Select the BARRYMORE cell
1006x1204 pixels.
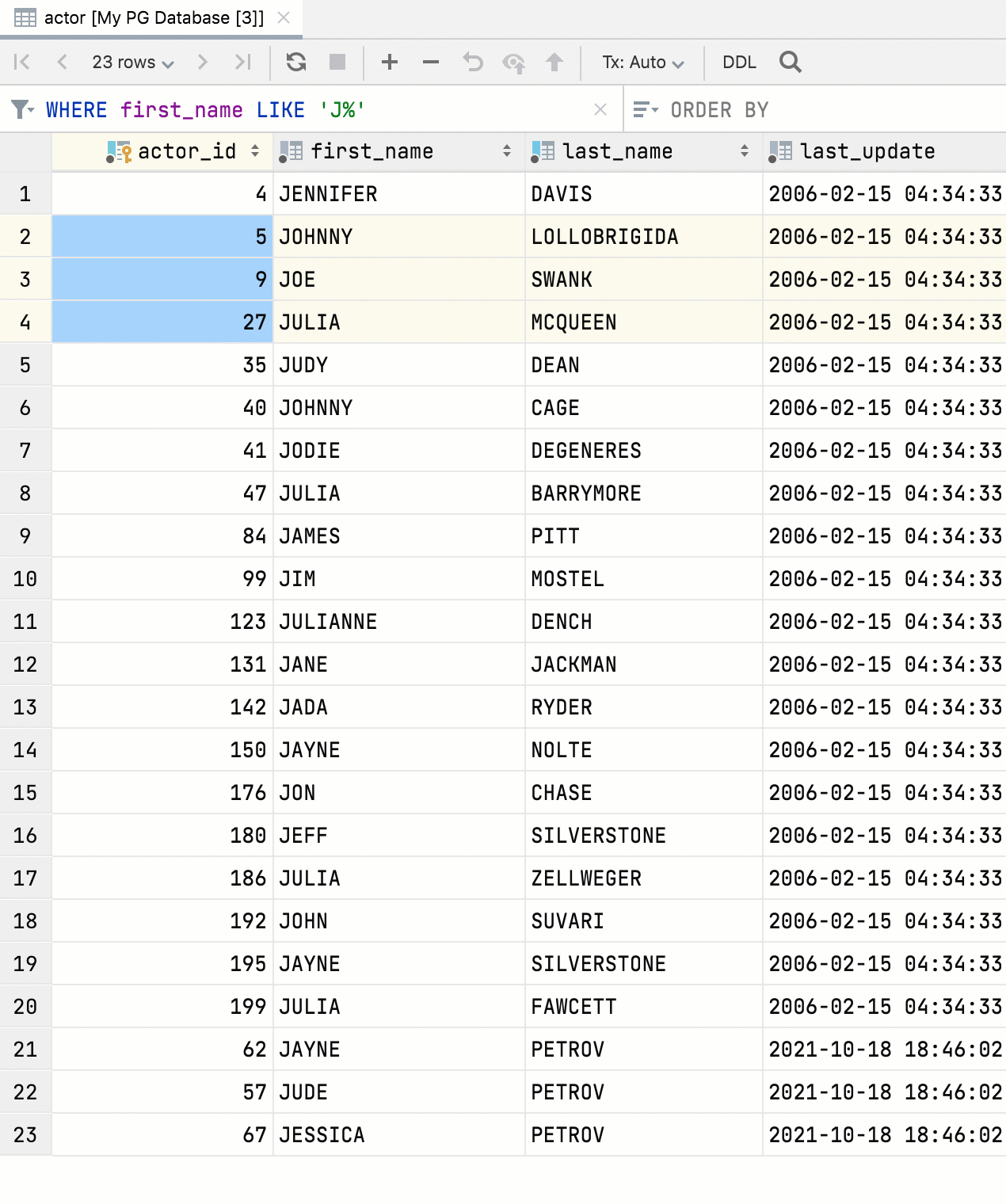coord(644,493)
